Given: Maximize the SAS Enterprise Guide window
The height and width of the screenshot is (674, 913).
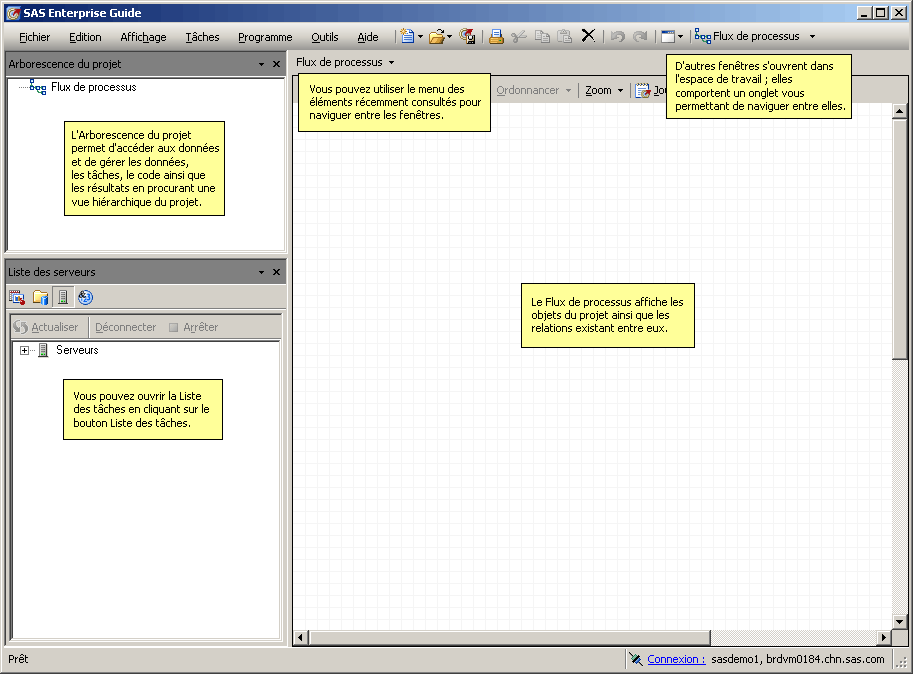Looking at the screenshot, I should (882, 13).
